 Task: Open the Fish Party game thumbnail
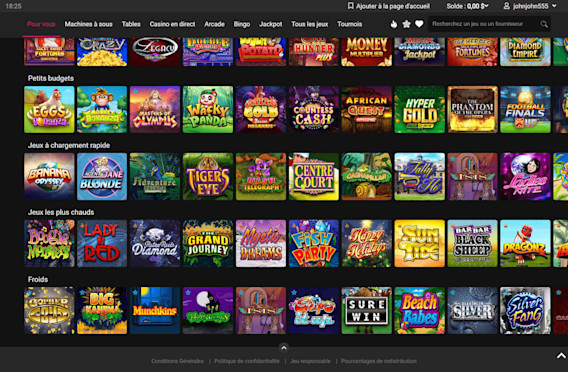(314, 243)
